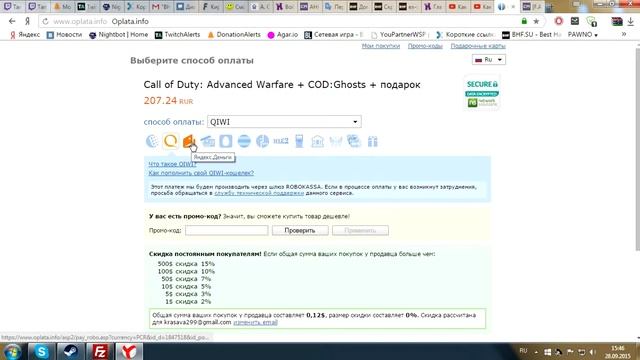Click the SECURE data encrypted badge
Screen dimensions: 640x360
tap(482, 93)
